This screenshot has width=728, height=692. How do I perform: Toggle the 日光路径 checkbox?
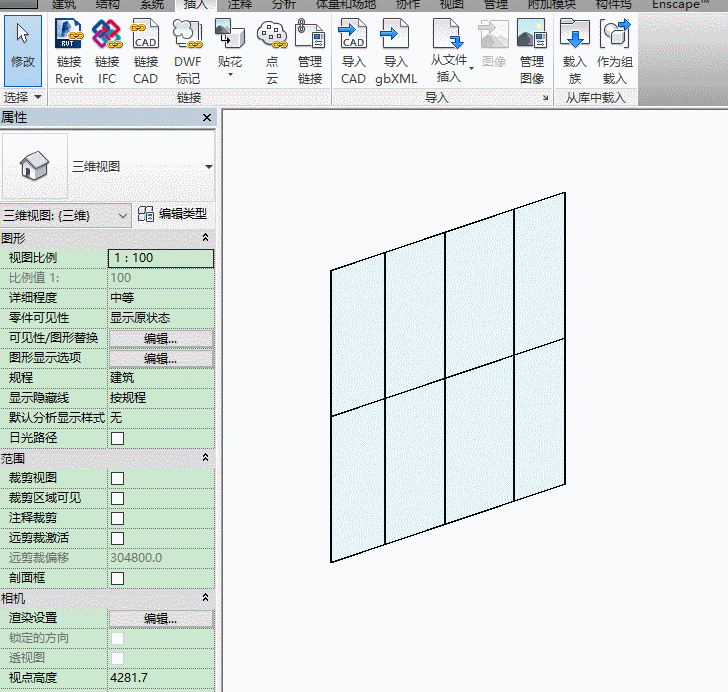(117, 438)
